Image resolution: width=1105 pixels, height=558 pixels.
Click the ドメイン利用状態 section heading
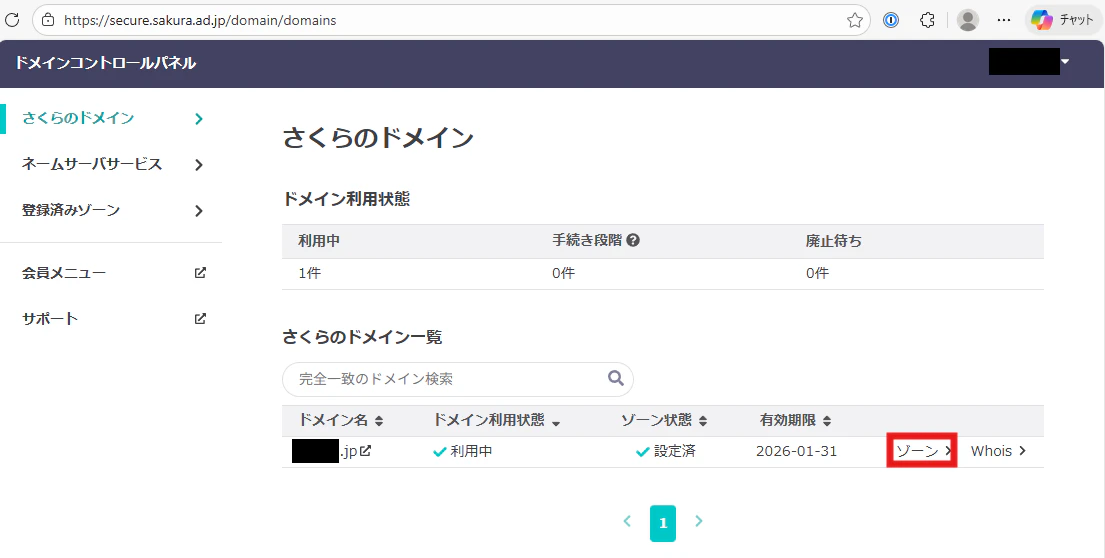[346, 199]
